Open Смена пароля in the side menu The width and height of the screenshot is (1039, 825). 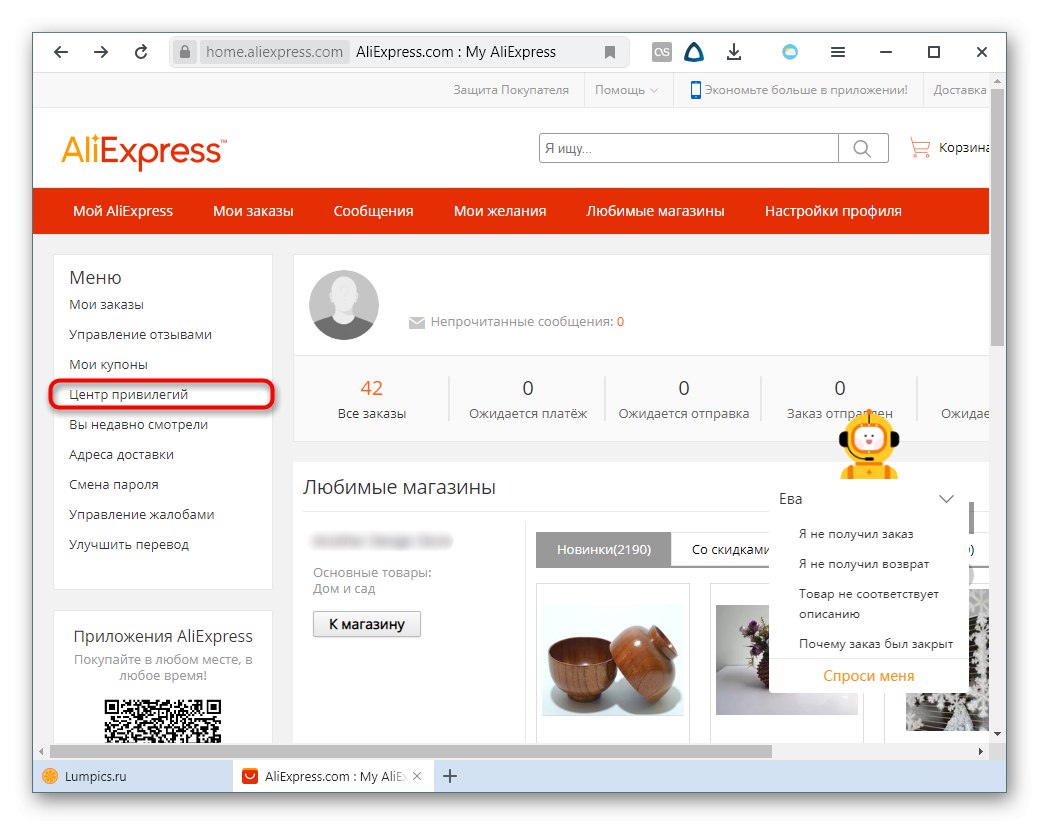(x=113, y=484)
